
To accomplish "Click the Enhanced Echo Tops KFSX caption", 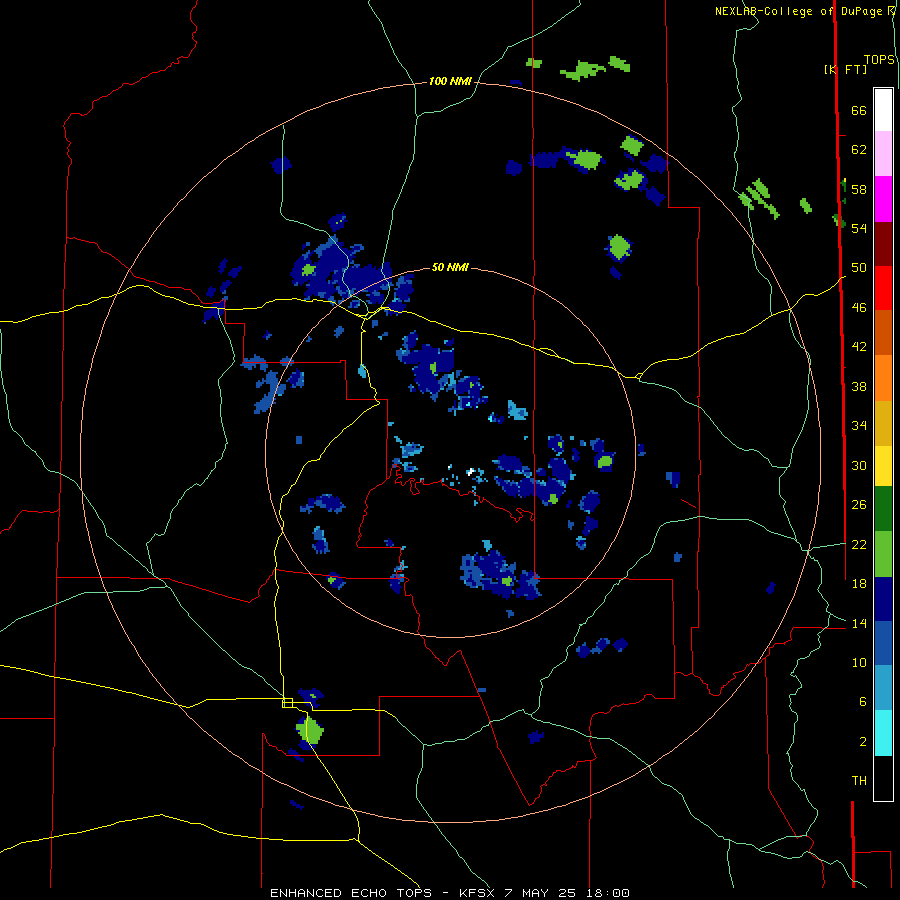I will tap(450, 893).
